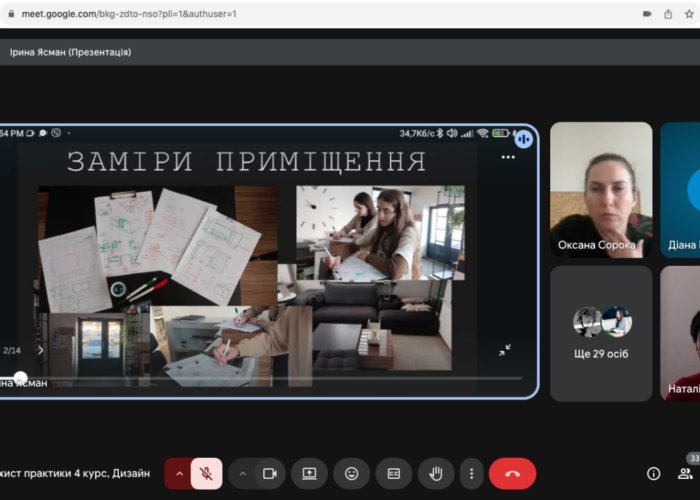Bookmark this page with the star icon
Image resolution: width=700 pixels, height=500 pixels.
pyautogui.click(x=691, y=14)
